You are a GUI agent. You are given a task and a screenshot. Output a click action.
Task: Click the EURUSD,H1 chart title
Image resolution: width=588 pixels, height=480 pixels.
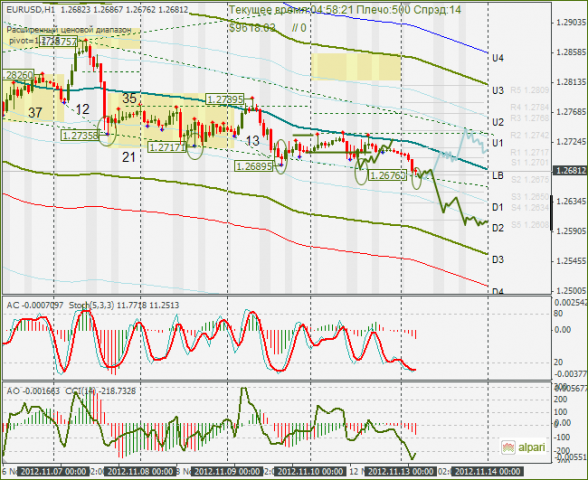click(x=30, y=10)
